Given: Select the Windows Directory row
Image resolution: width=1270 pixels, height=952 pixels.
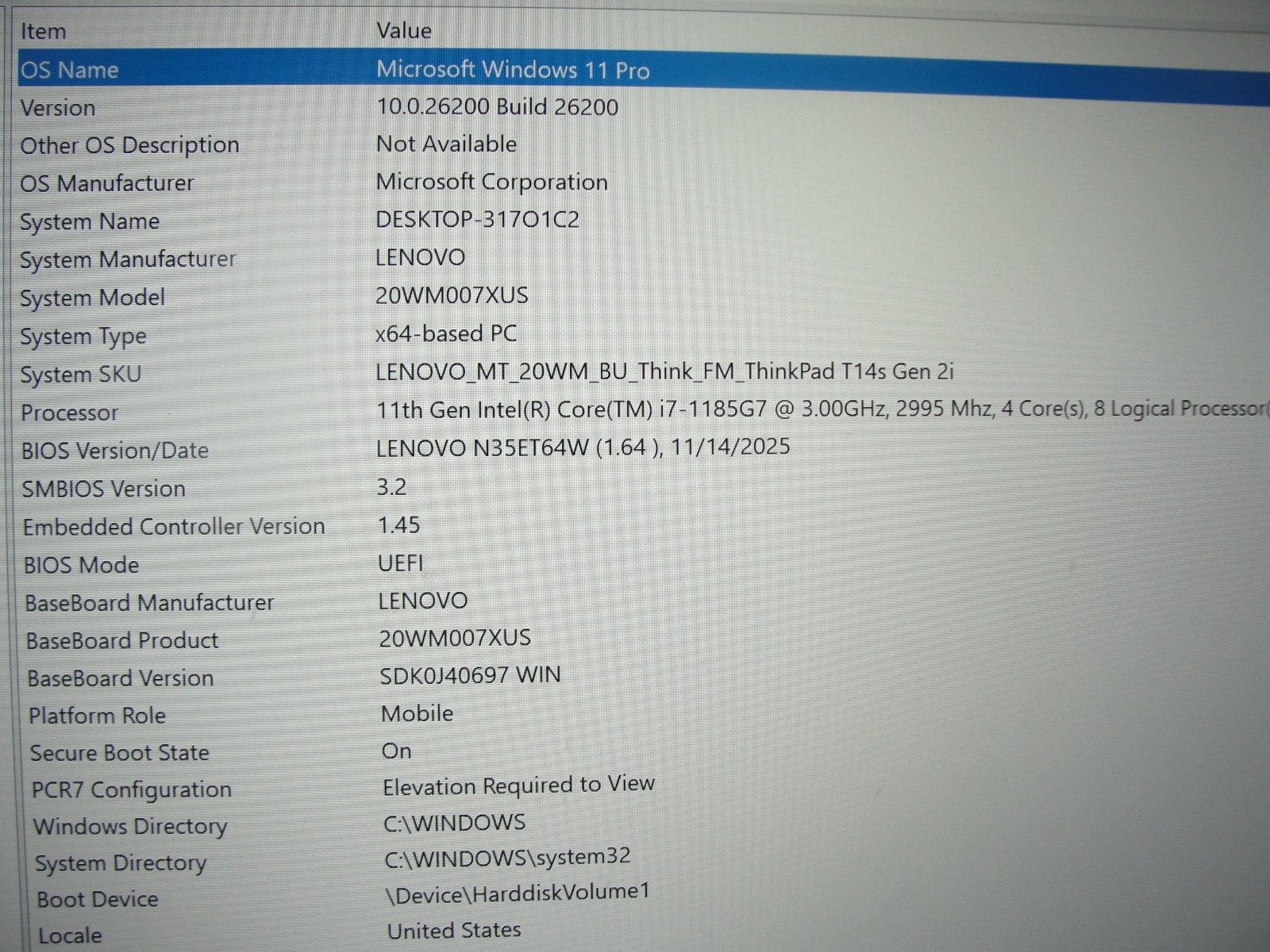Looking at the screenshot, I should click(x=130, y=827).
